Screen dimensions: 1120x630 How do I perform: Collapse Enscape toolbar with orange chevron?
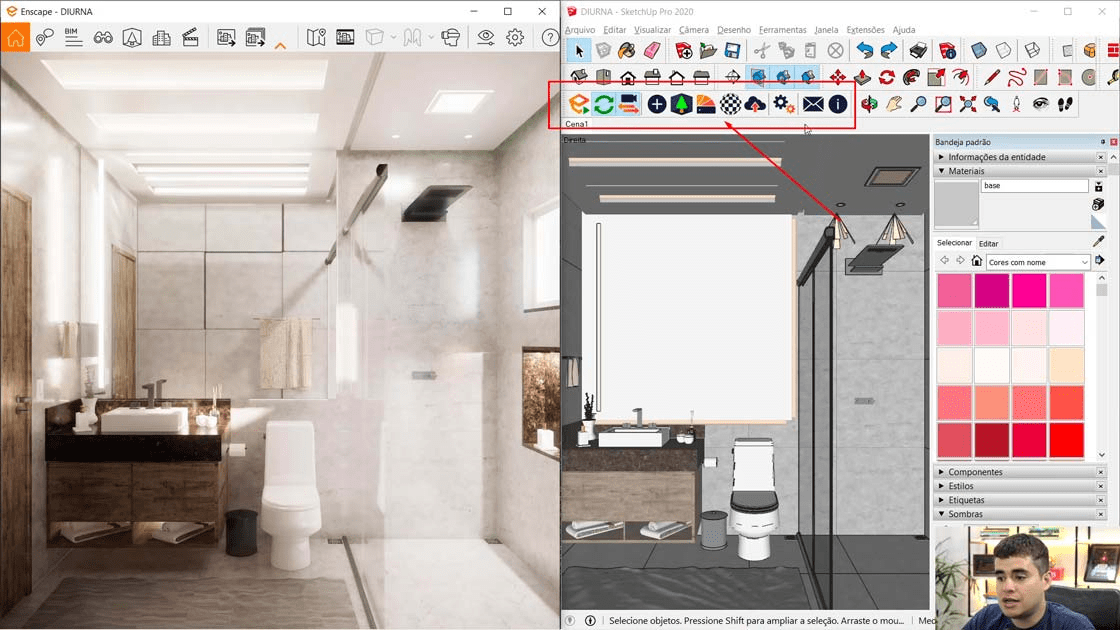[280, 46]
